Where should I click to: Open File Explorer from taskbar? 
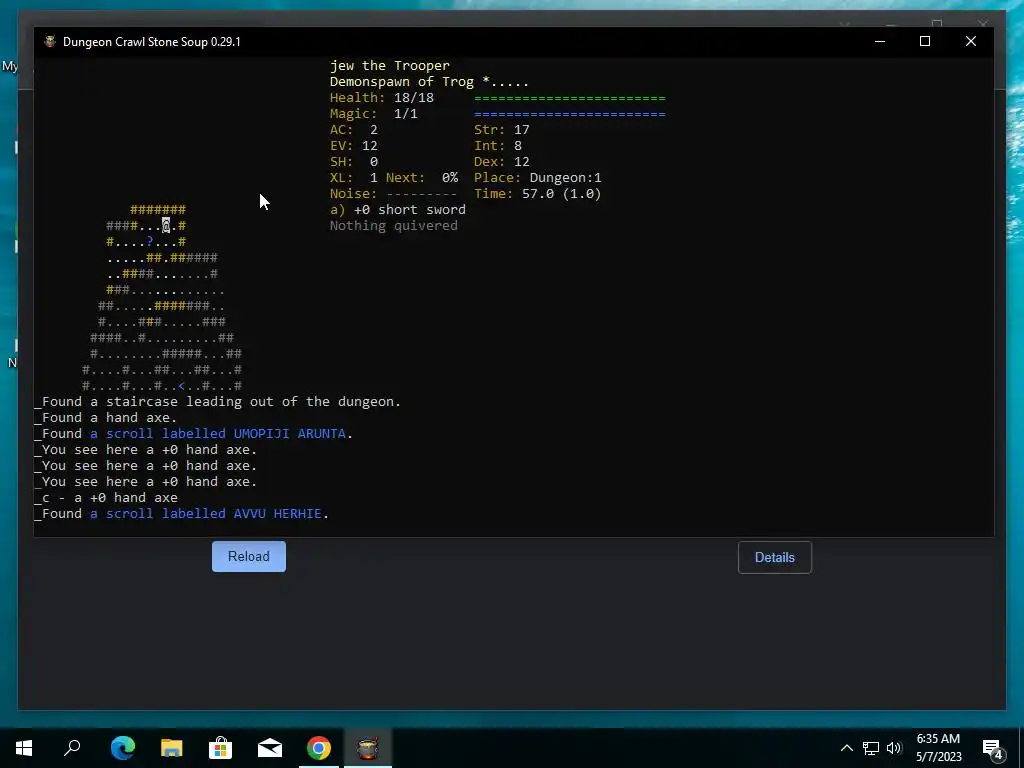[172, 748]
